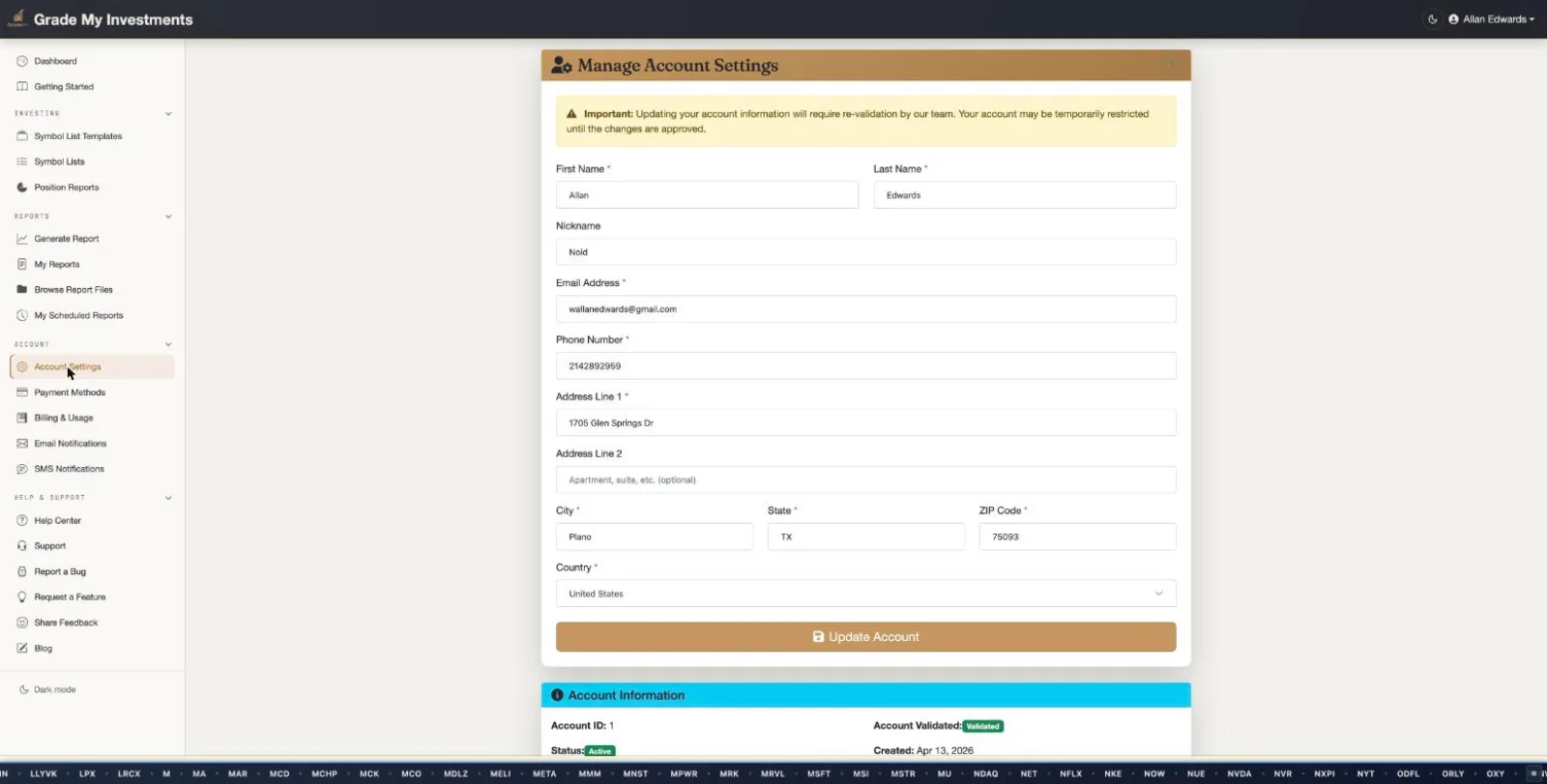Click the moon theme icon in top bar

click(x=1432, y=19)
